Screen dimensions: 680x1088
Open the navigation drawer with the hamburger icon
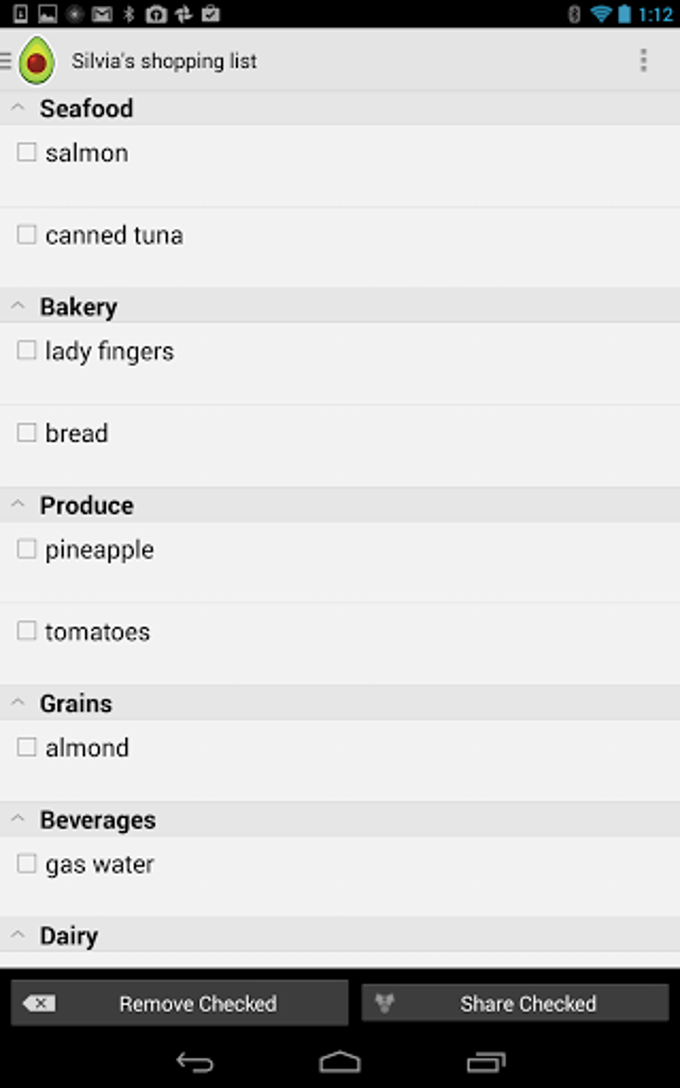[7, 59]
